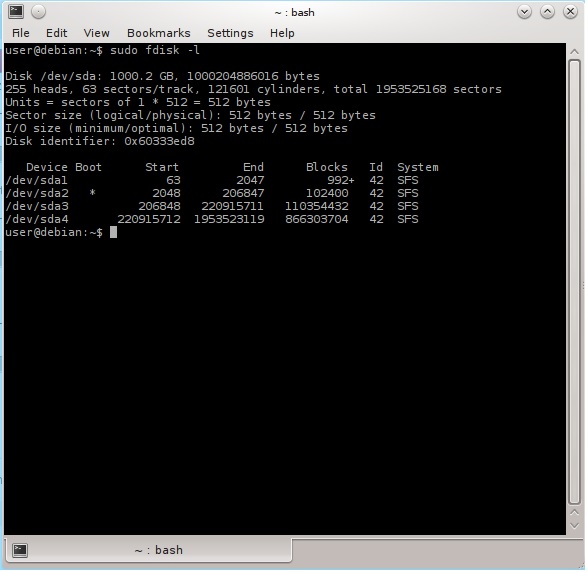The image size is (588, 572).
Task: Open the Edit menu
Action: tap(56, 33)
